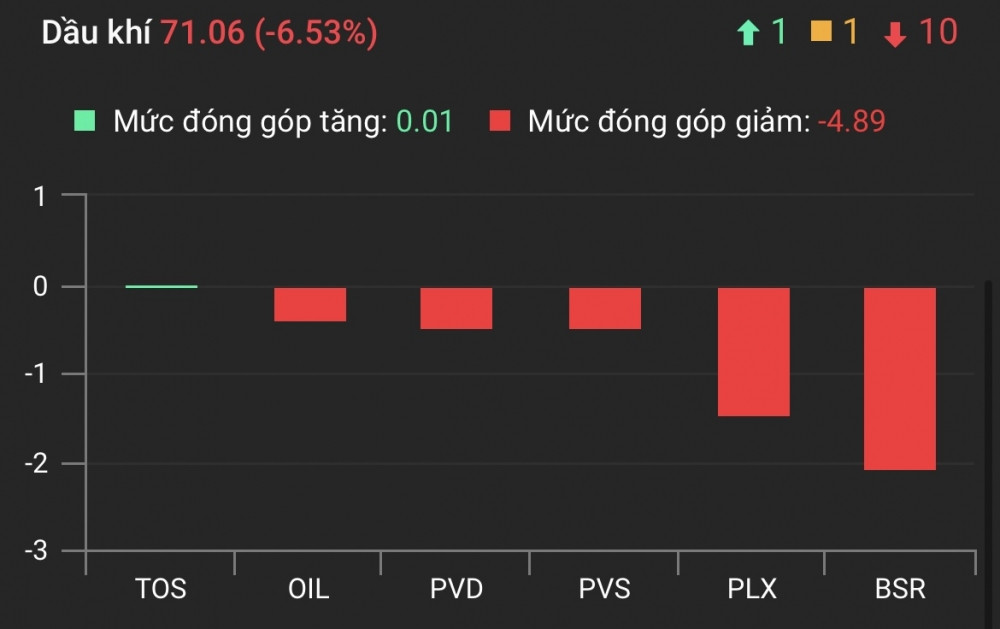
Task: Click the count of 10 decliners
Action: click(x=937, y=33)
